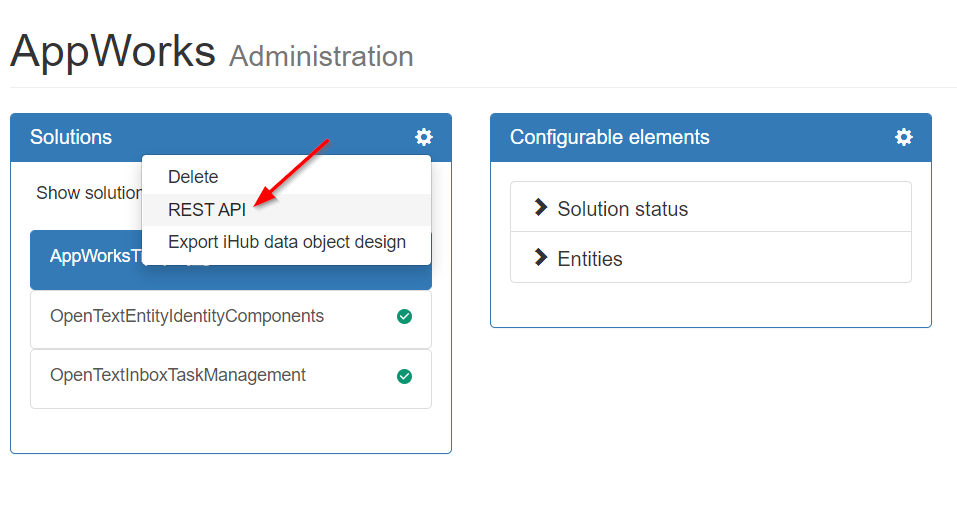Choose Delete from the context menu
Viewport: 957px width, 509px height.
click(x=286, y=177)
